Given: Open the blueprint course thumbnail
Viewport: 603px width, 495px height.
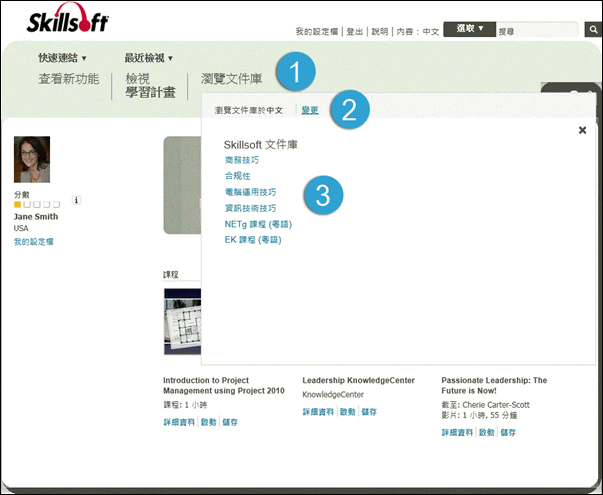Looking at the screenshot, I should [182, 322].
